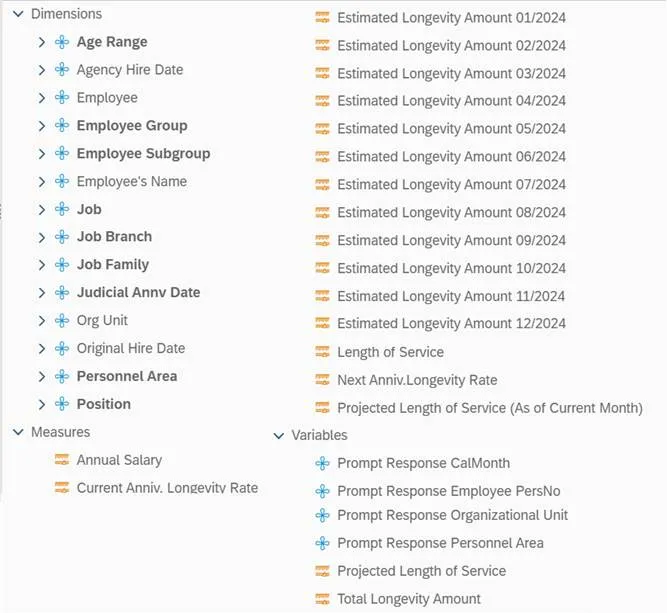Click the Prompt Response CalMonth variable icon
667x613 pixels.
click(322, 463)
